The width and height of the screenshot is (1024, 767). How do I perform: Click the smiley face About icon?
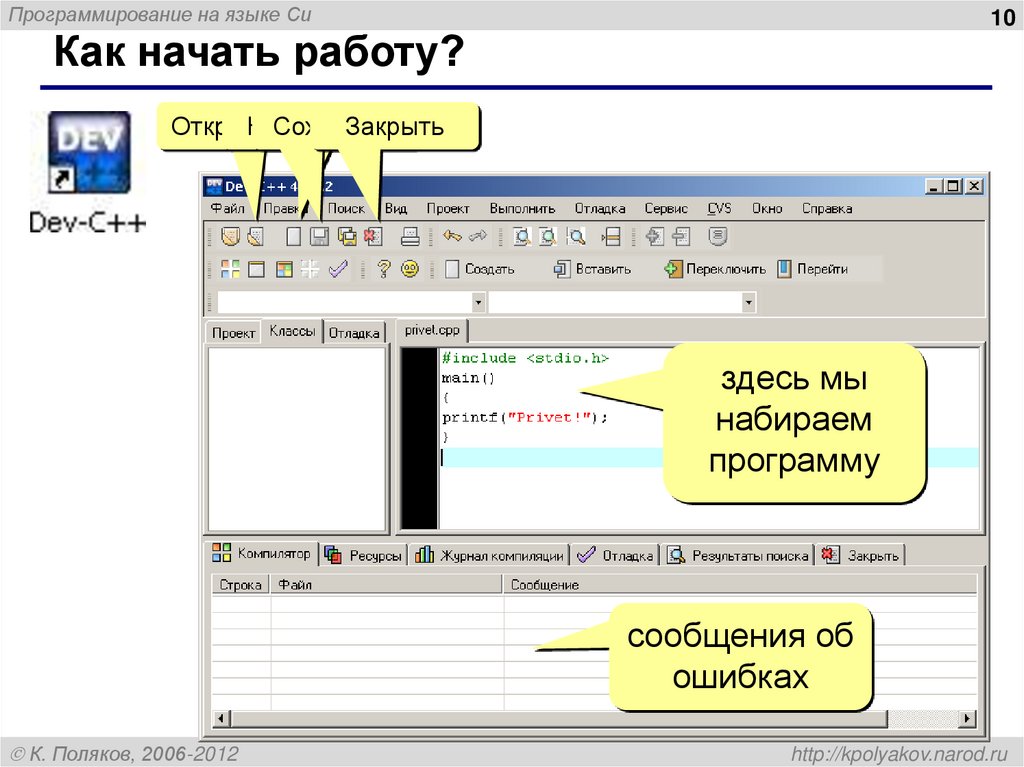[x=410, y=269]
